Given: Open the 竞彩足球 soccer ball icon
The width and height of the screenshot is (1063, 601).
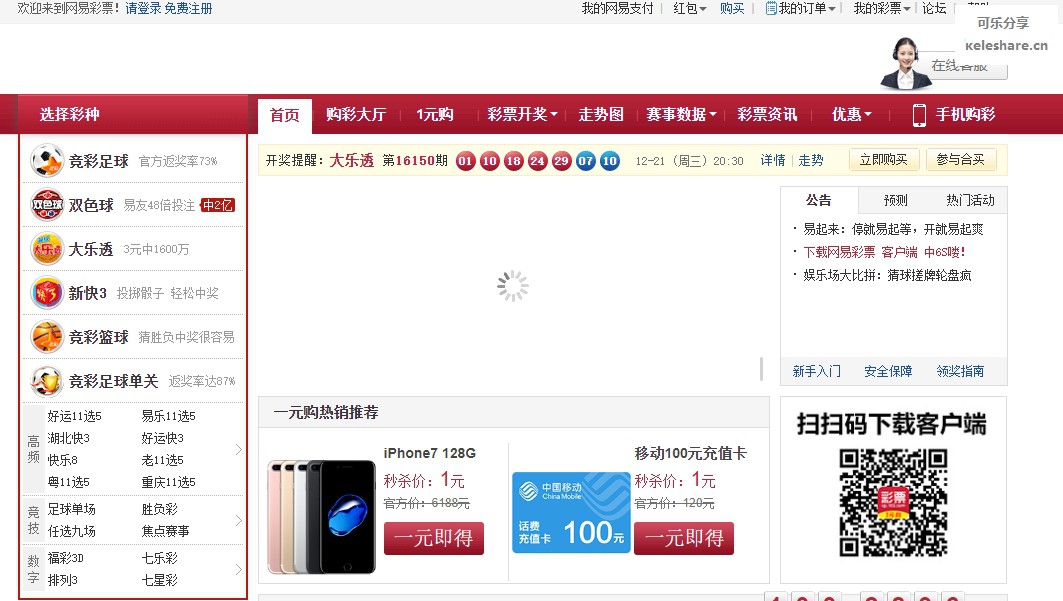Looking at the screenshot, I should tap(47, 161).
